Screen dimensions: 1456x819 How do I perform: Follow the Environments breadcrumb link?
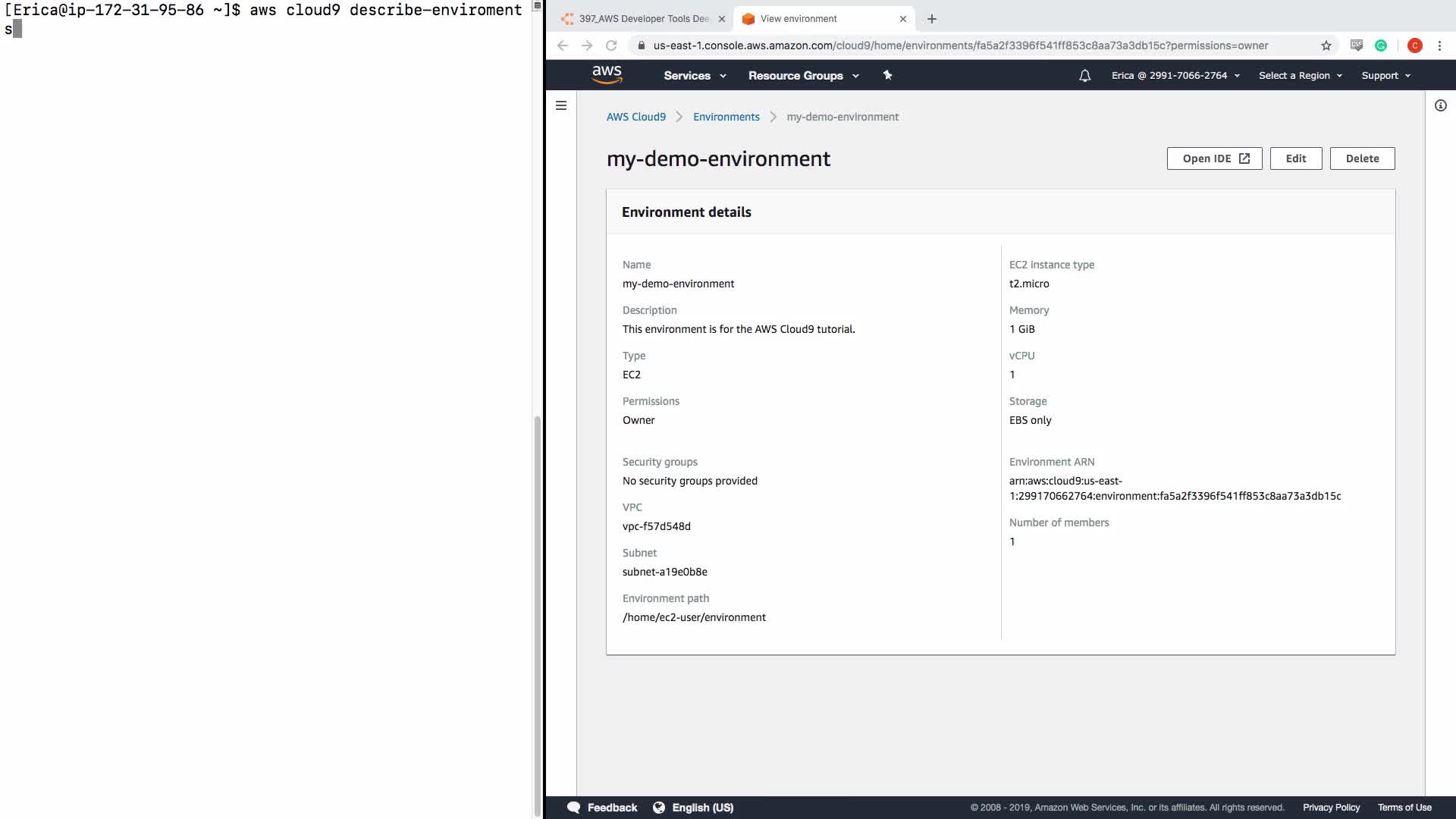tap(726, 117)
